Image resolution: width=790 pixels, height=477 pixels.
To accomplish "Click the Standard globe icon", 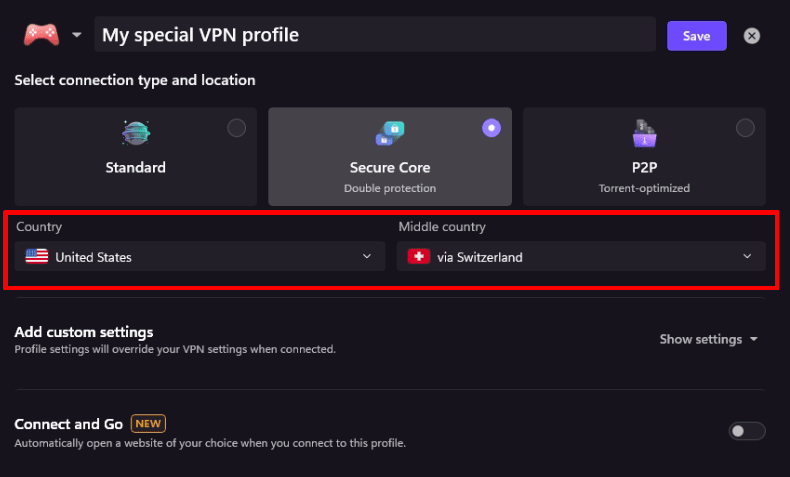I will point(136,133).
